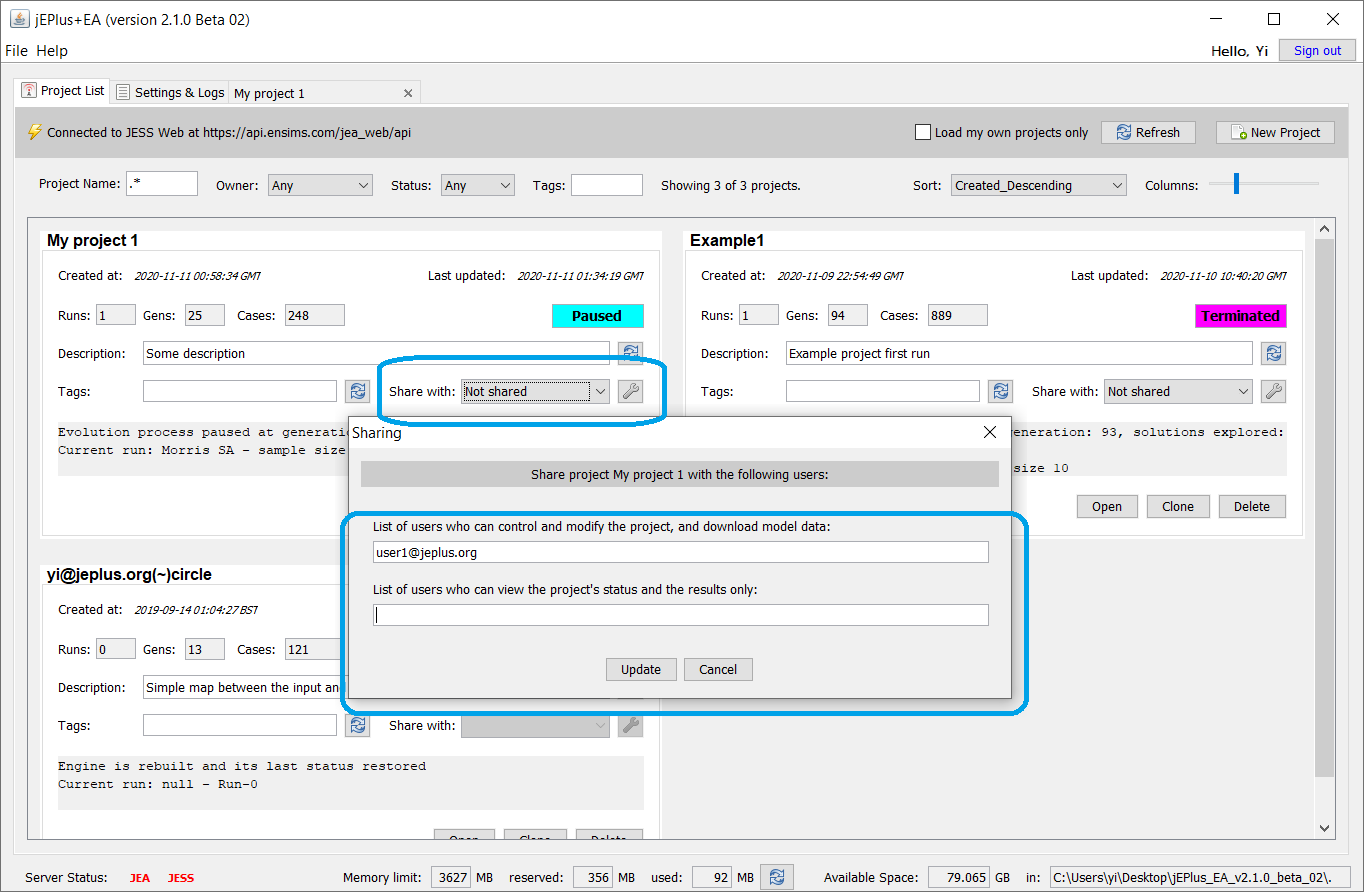Click Tags field of circle project
1364x892 pixels.
click(240, 725)
